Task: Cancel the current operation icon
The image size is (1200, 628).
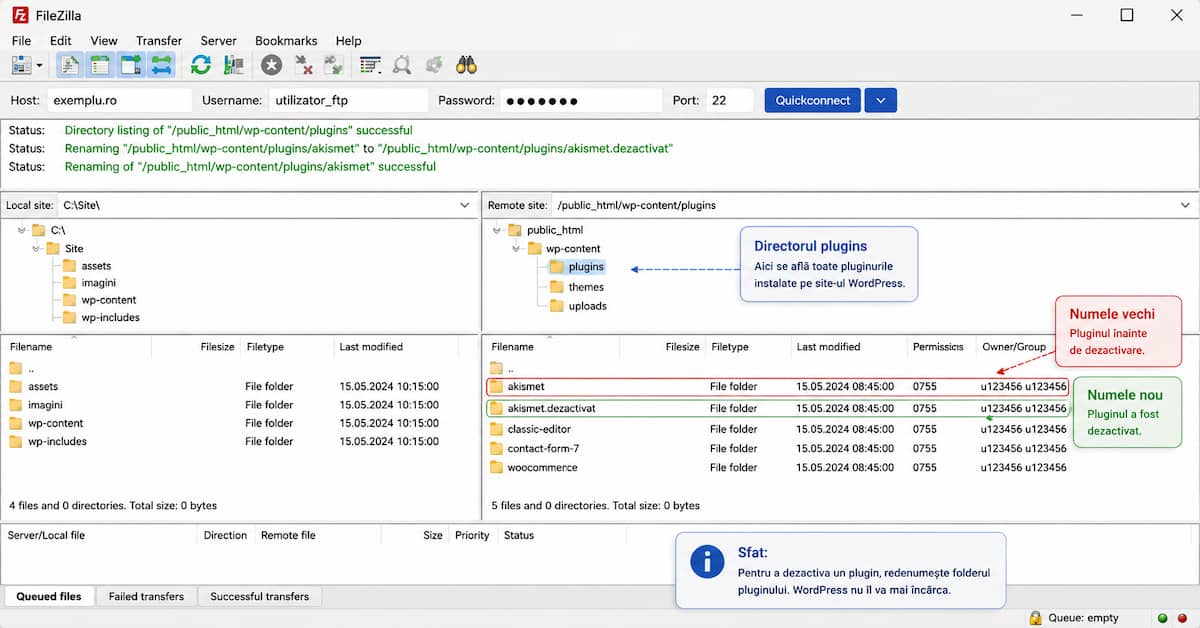Action: [x=272, y=65]
